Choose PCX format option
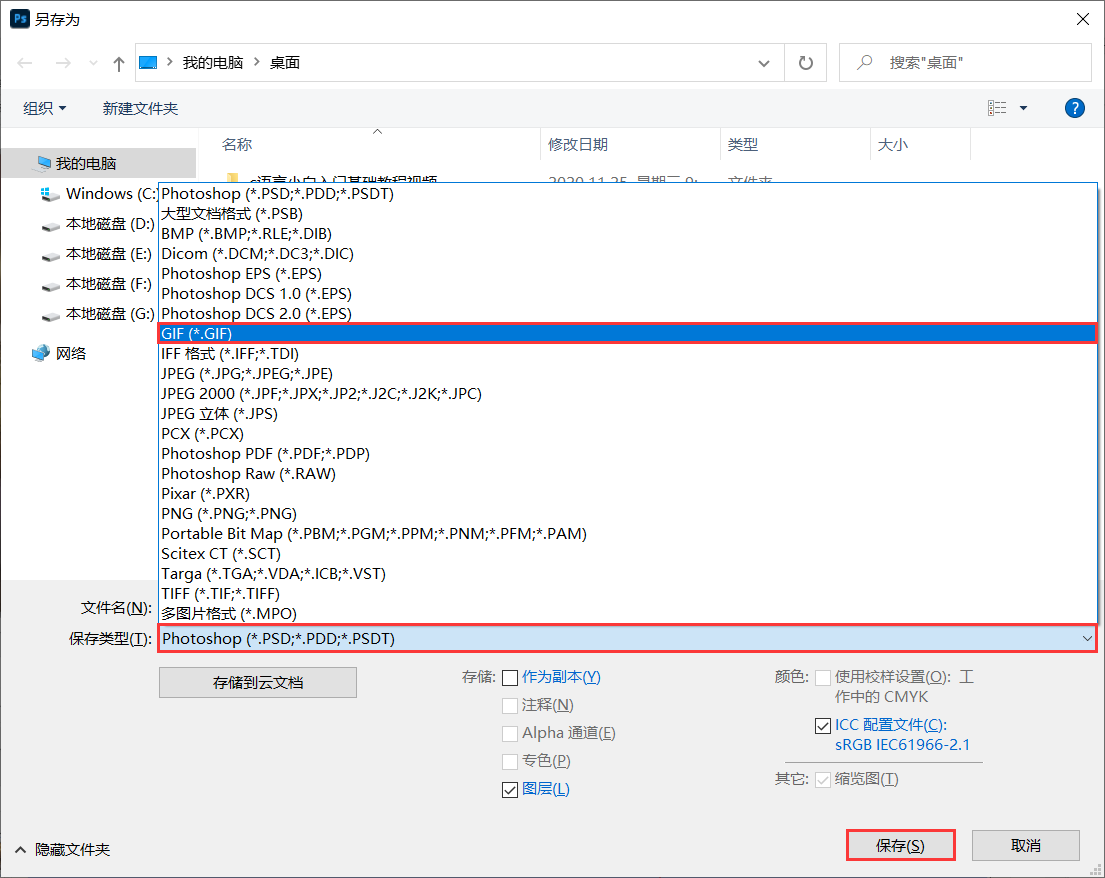This screenshot has width=1105, height=878. point(627,433)
